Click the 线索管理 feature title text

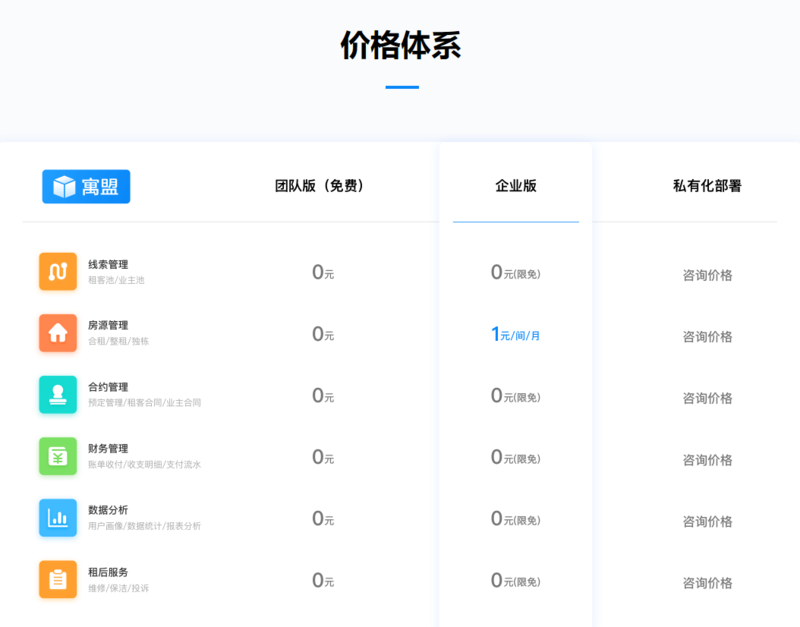pos(108,265)
